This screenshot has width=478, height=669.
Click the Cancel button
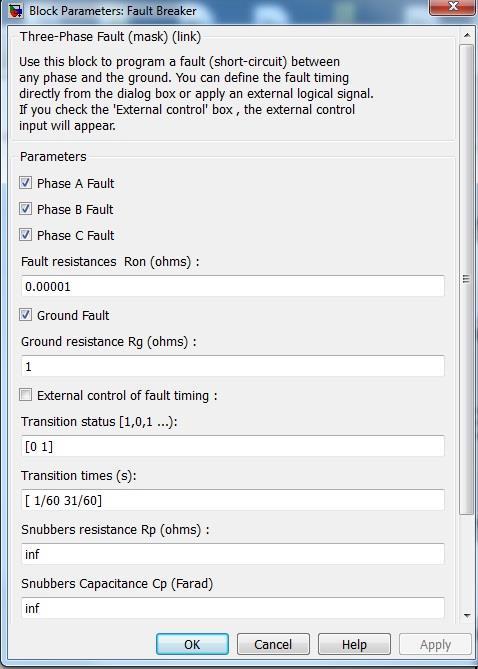273,644
